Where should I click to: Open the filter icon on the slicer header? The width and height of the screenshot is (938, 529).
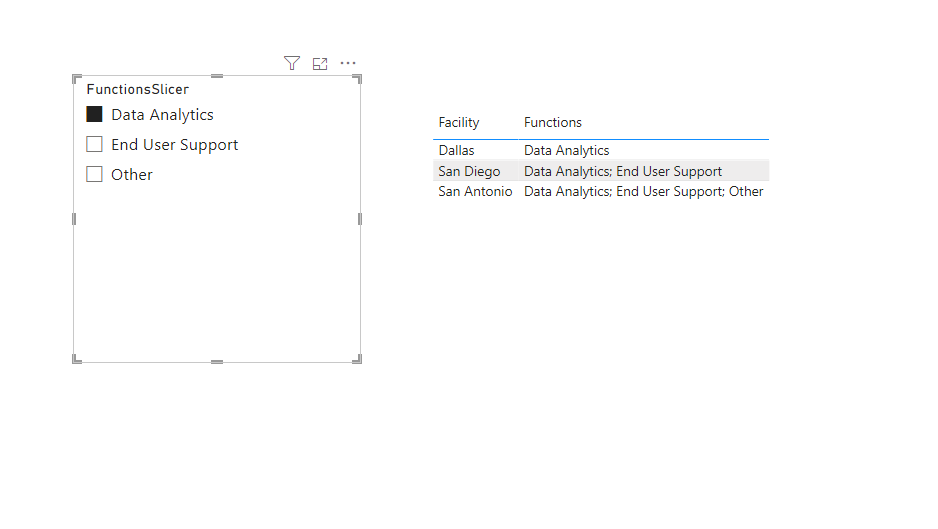[292, 63]
